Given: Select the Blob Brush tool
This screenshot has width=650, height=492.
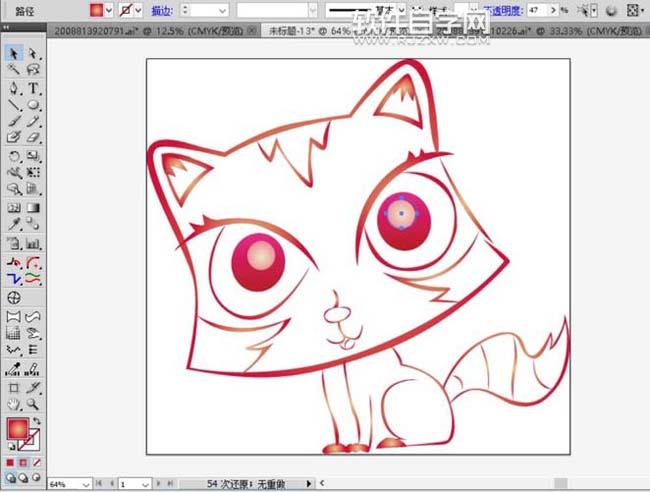Looking at the screenshot, I should (14, 137).
